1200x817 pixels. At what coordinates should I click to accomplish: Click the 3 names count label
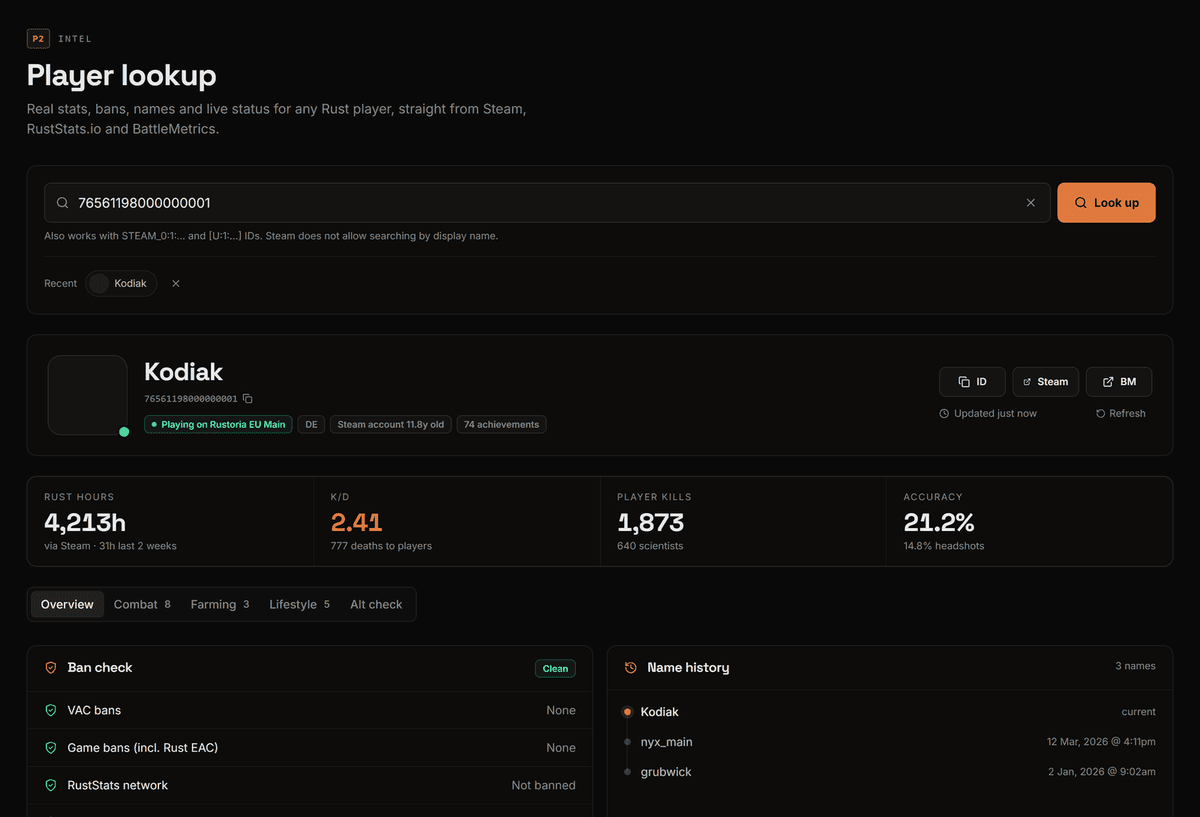[1135, 666]
